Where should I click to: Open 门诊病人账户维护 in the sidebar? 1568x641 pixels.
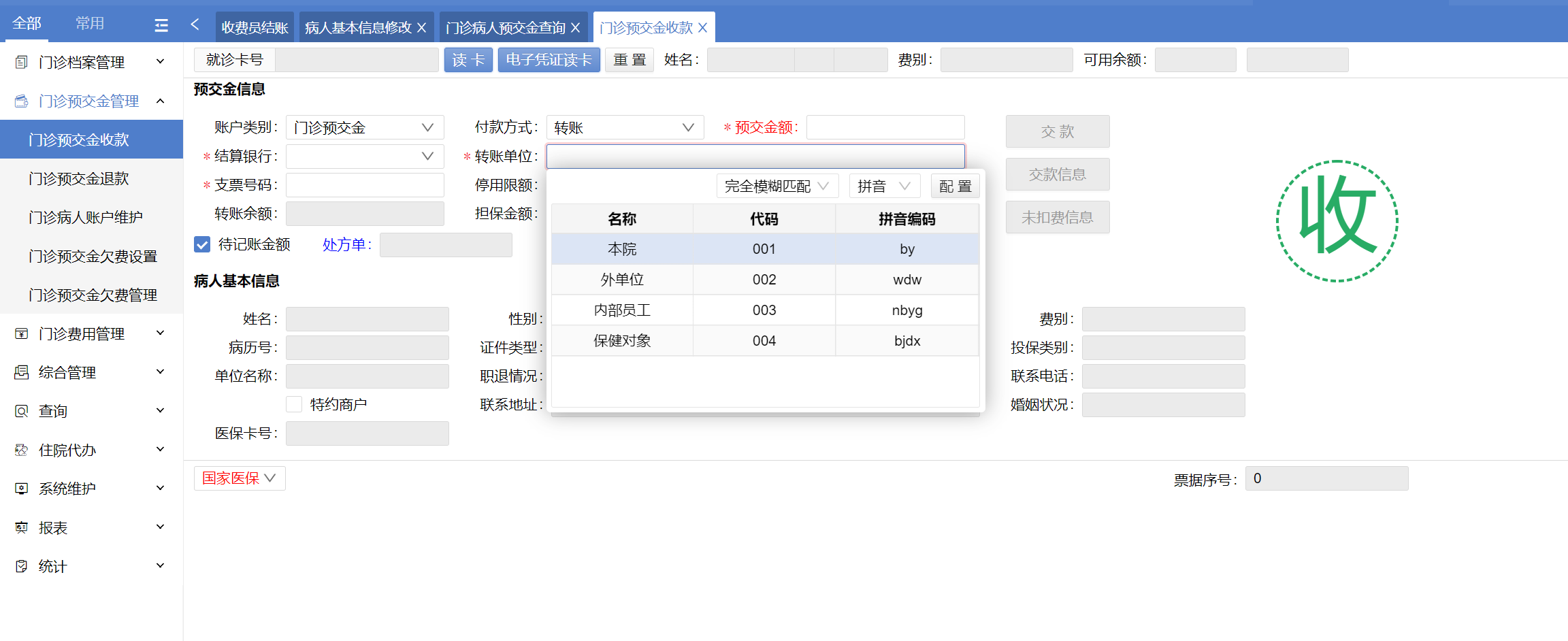click(91, 217)
